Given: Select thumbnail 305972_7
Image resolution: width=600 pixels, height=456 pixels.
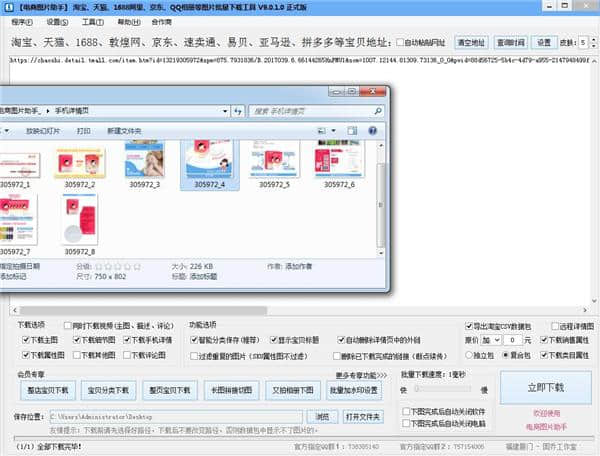Looking at the screenshot, I should (17, 225).
